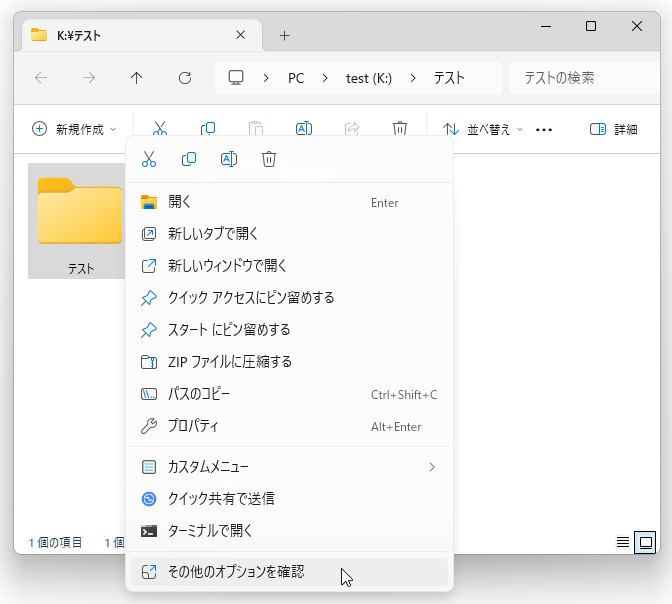Click テスト in the address breadcrumb
672x604 pixels.
449,78
